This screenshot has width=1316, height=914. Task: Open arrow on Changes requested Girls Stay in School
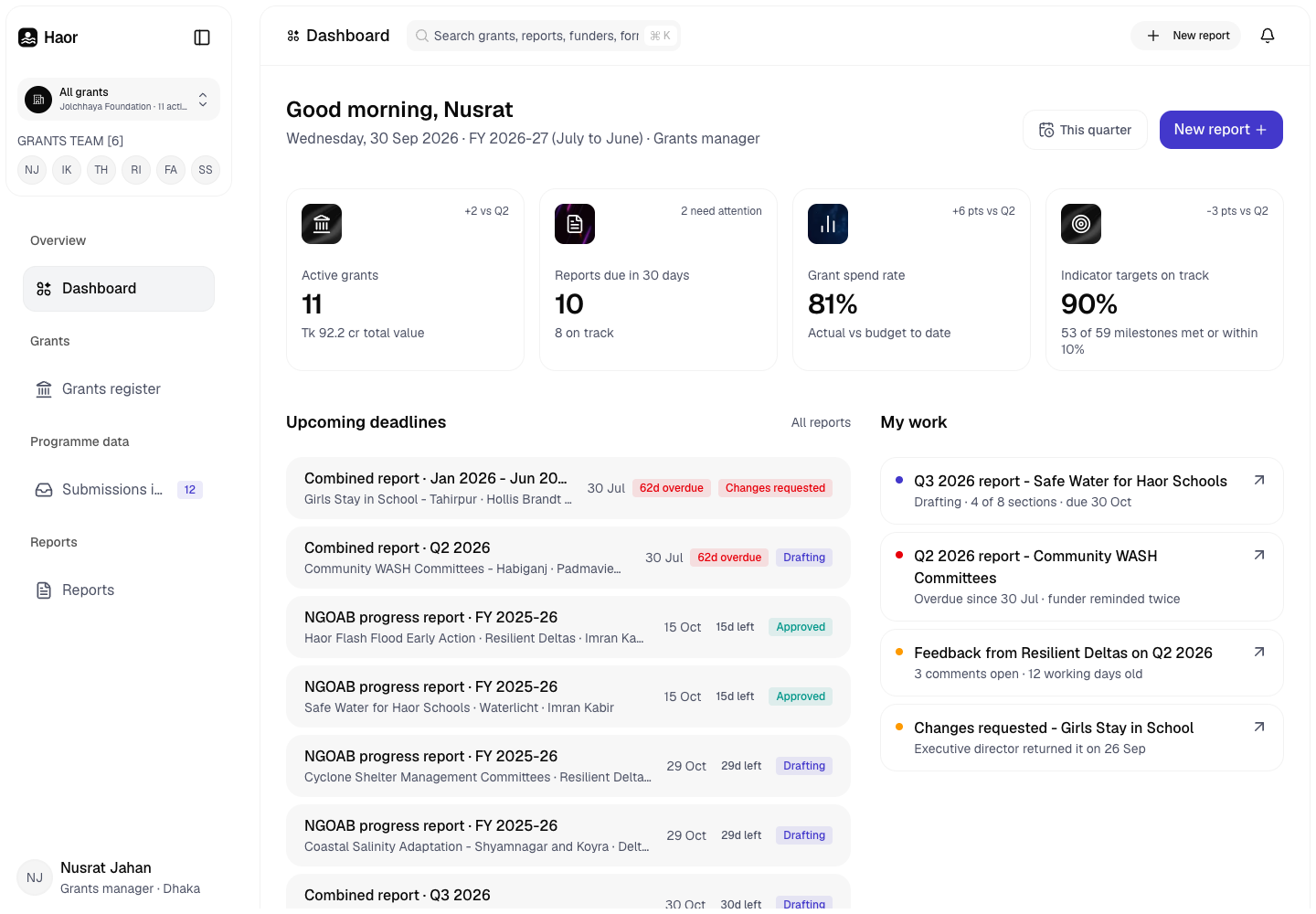click(1259, 727)
